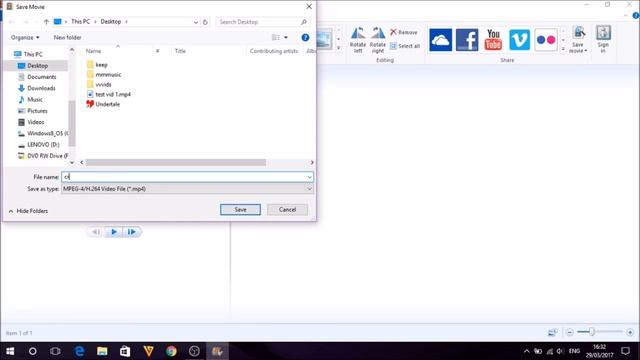Click This PC in the address path

[80, 22]
